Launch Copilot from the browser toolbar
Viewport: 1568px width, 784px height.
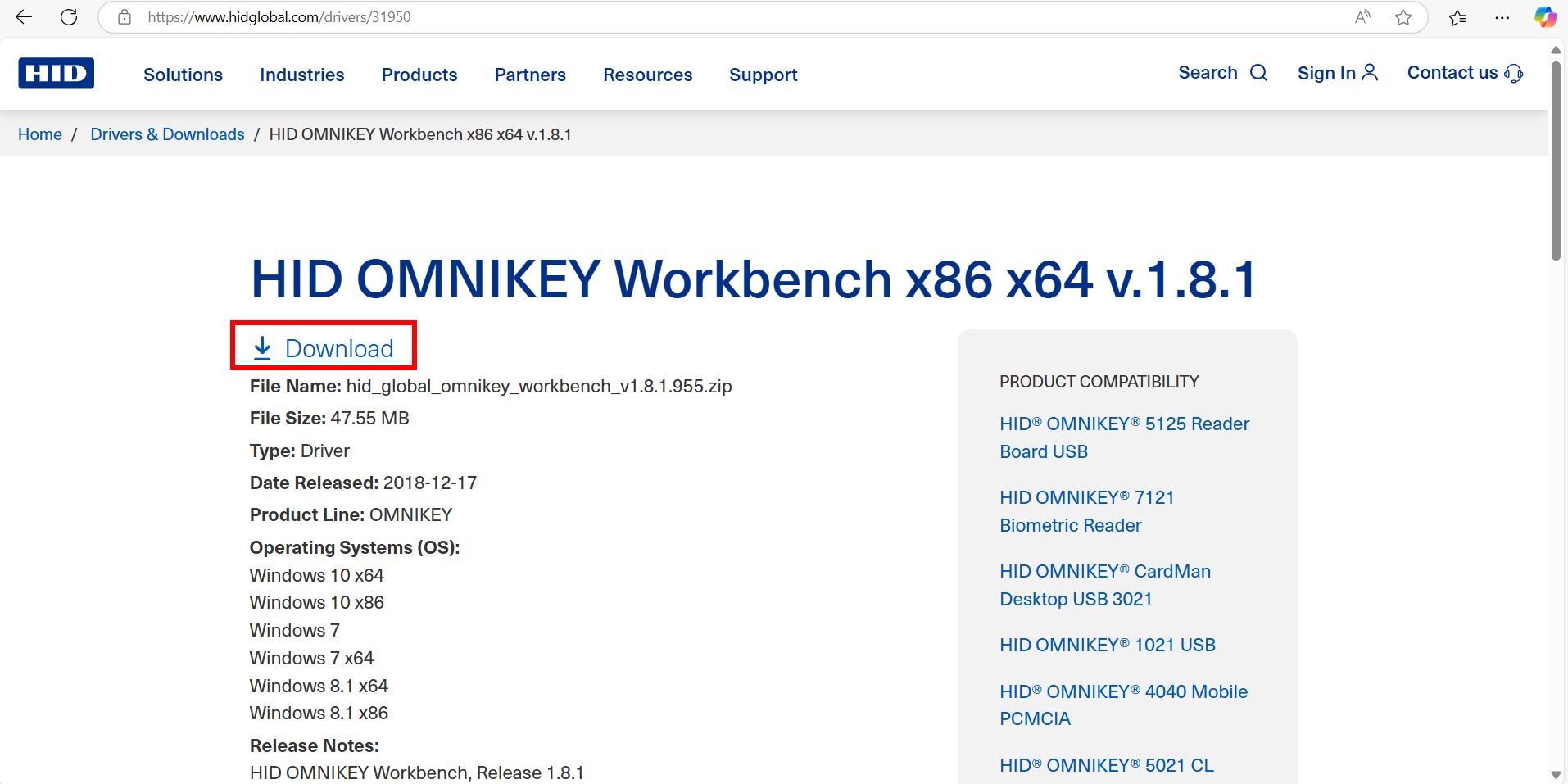coord(1545,17)
